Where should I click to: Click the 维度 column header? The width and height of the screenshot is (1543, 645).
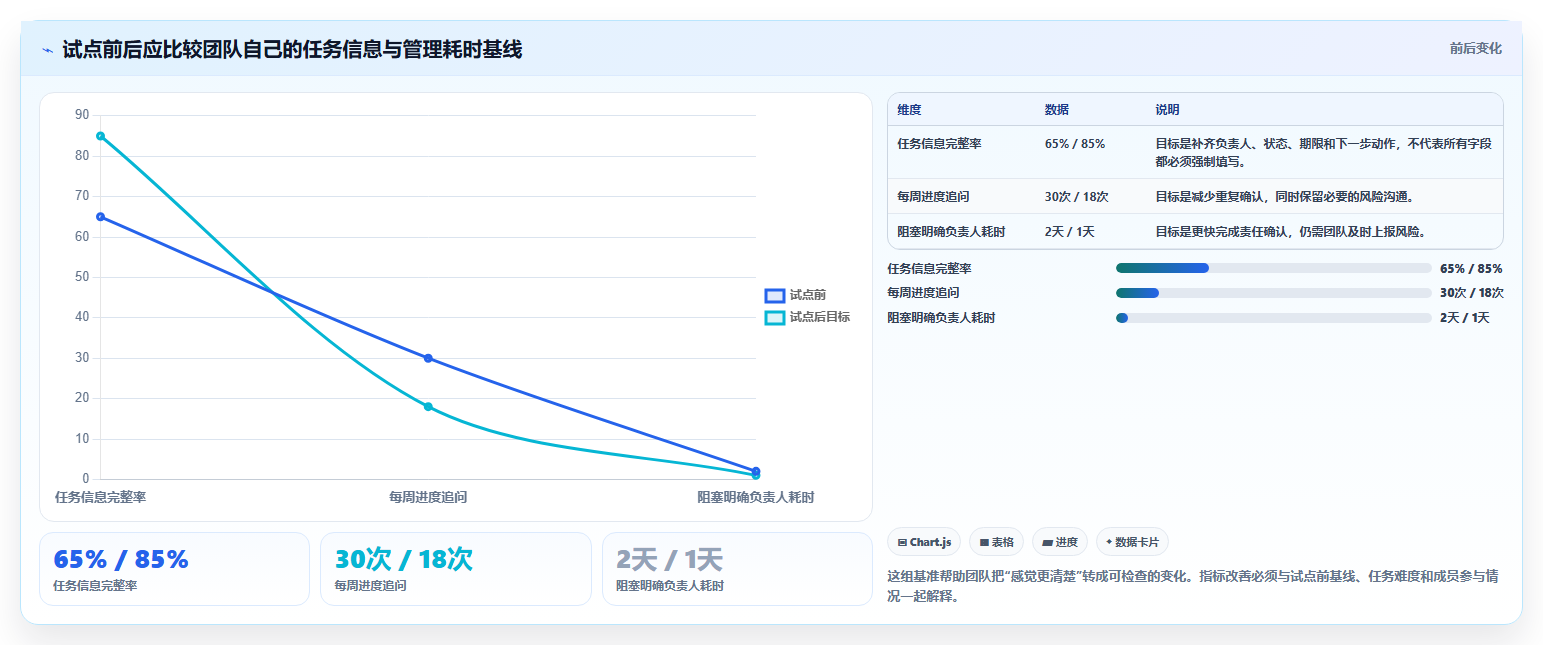coord(909,110)
